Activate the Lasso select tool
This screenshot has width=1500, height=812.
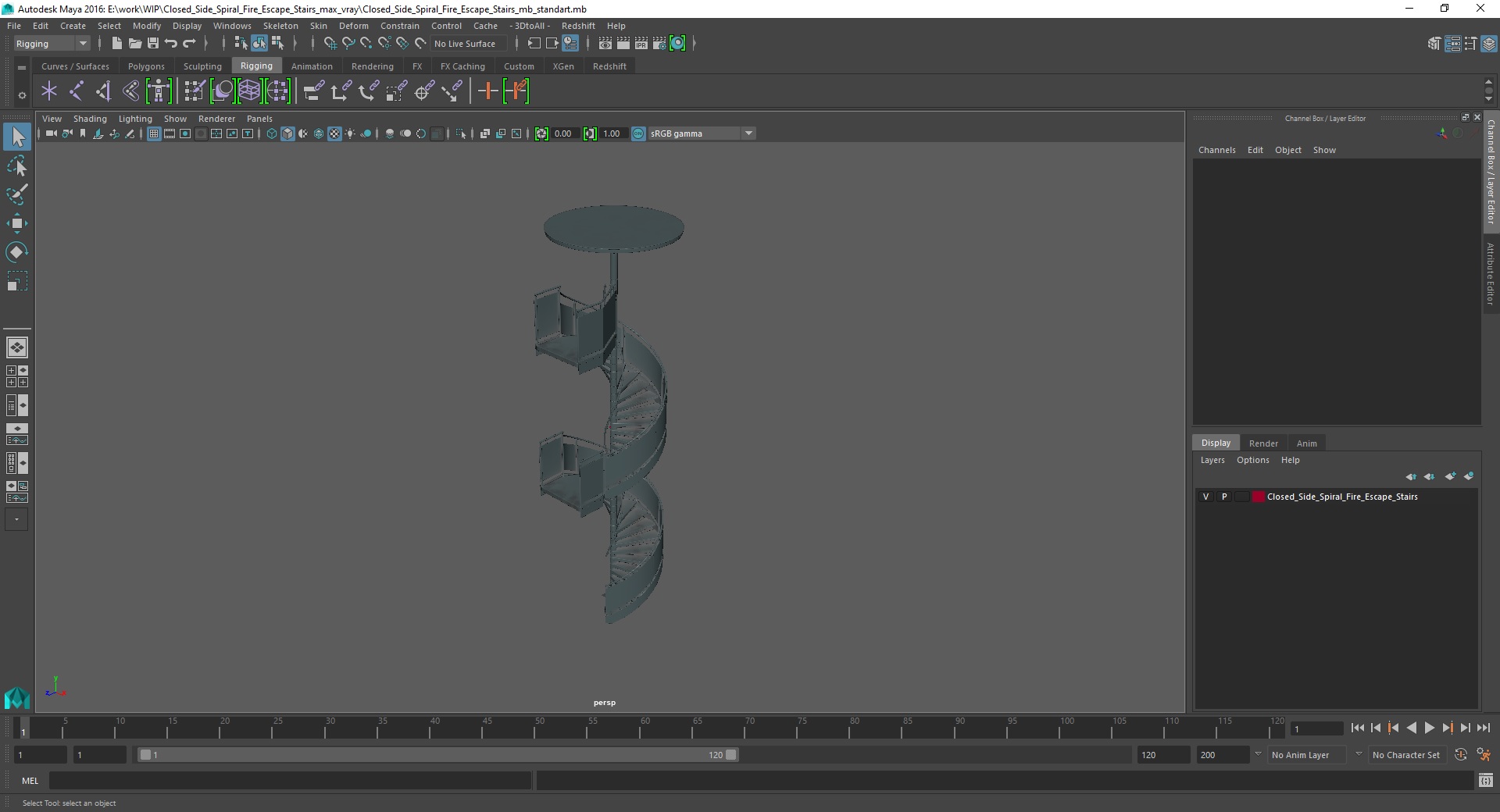point(17,166)
